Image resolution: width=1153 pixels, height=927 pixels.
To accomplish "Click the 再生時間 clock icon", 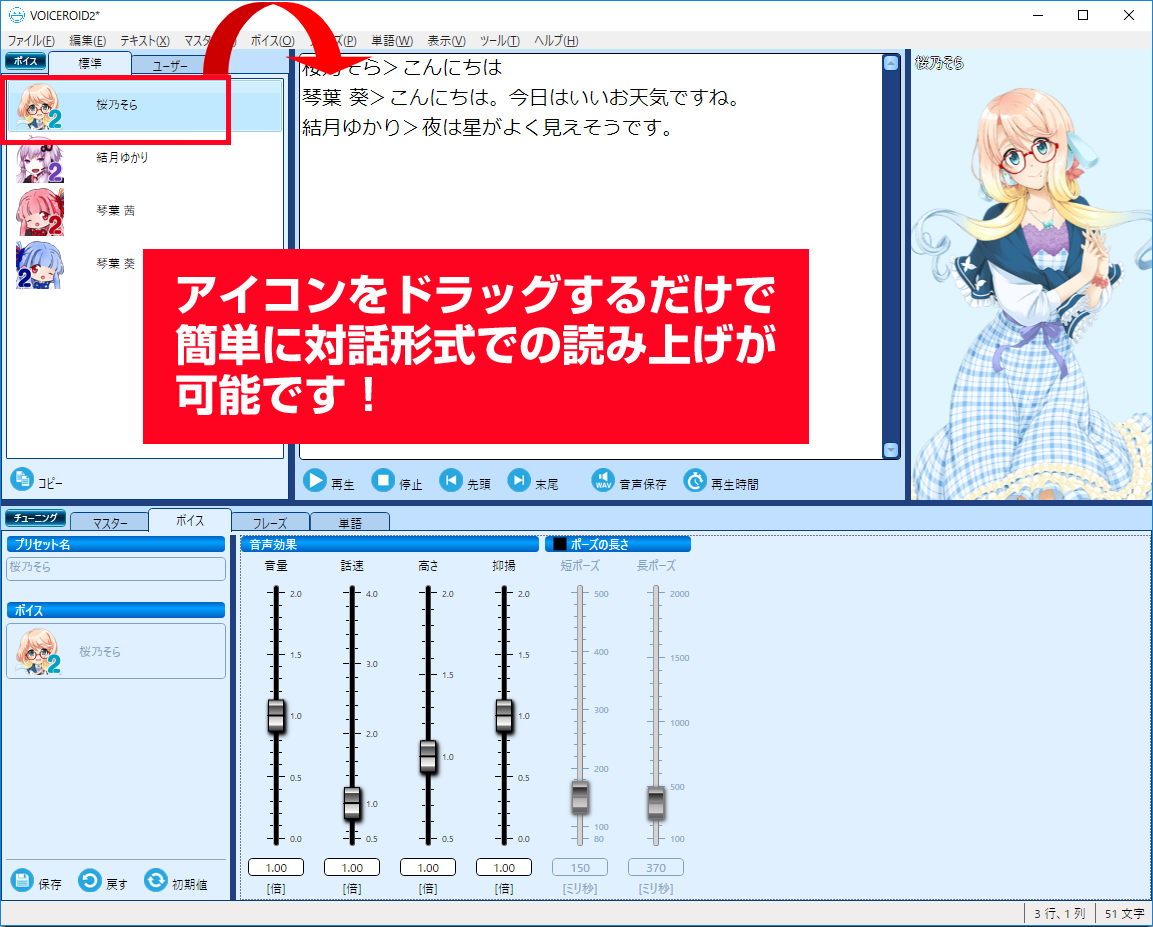I will pos(695,481).
